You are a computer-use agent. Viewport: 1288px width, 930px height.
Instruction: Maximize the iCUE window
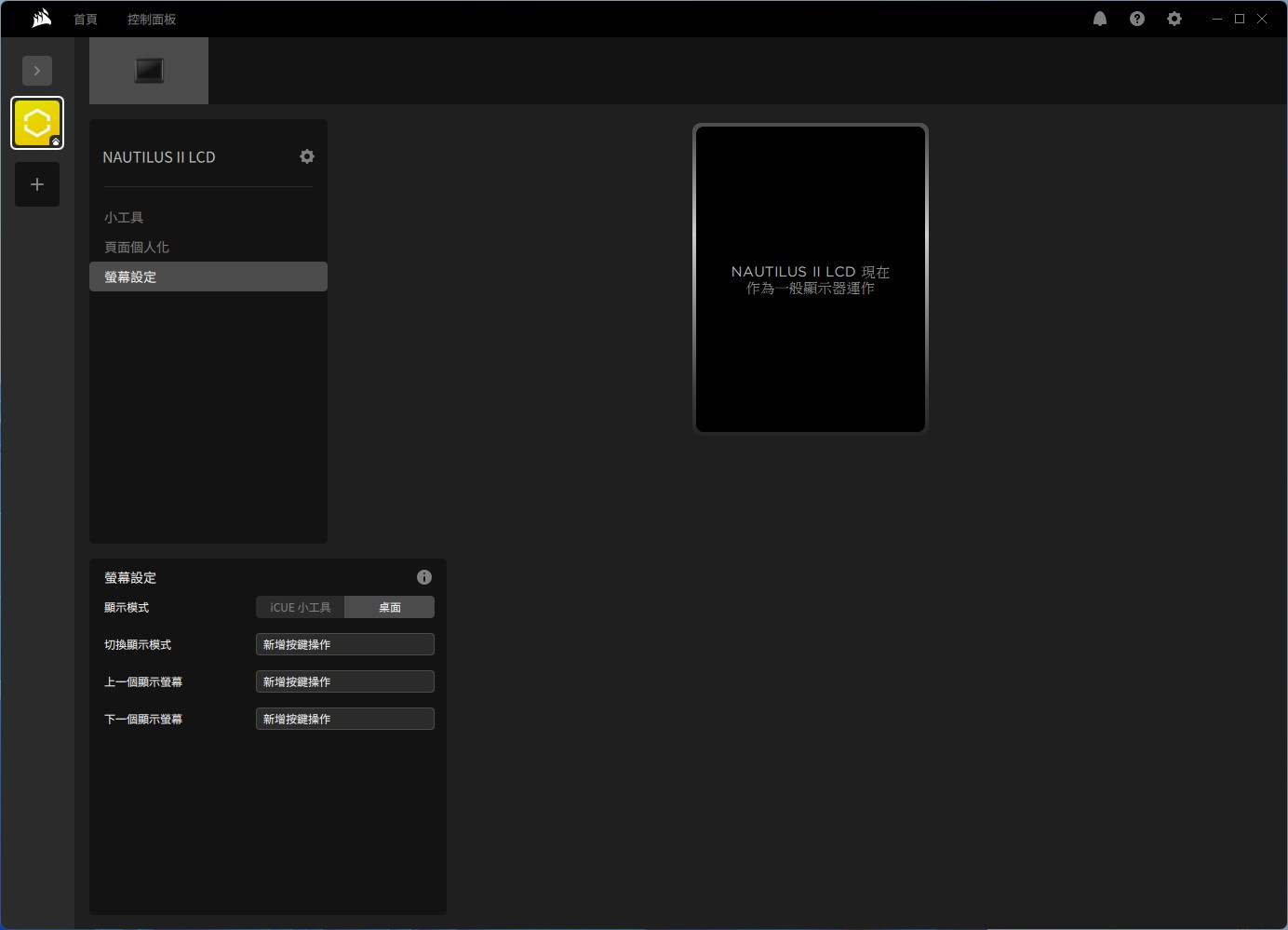1240,19
